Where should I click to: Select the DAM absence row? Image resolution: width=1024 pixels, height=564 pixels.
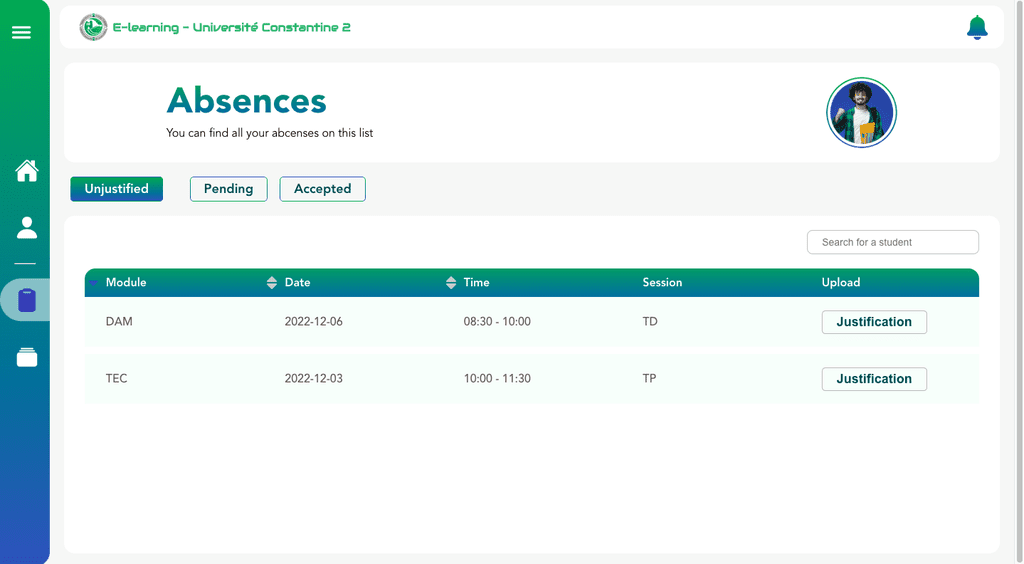pyautogui.click(x=532, y=322)
